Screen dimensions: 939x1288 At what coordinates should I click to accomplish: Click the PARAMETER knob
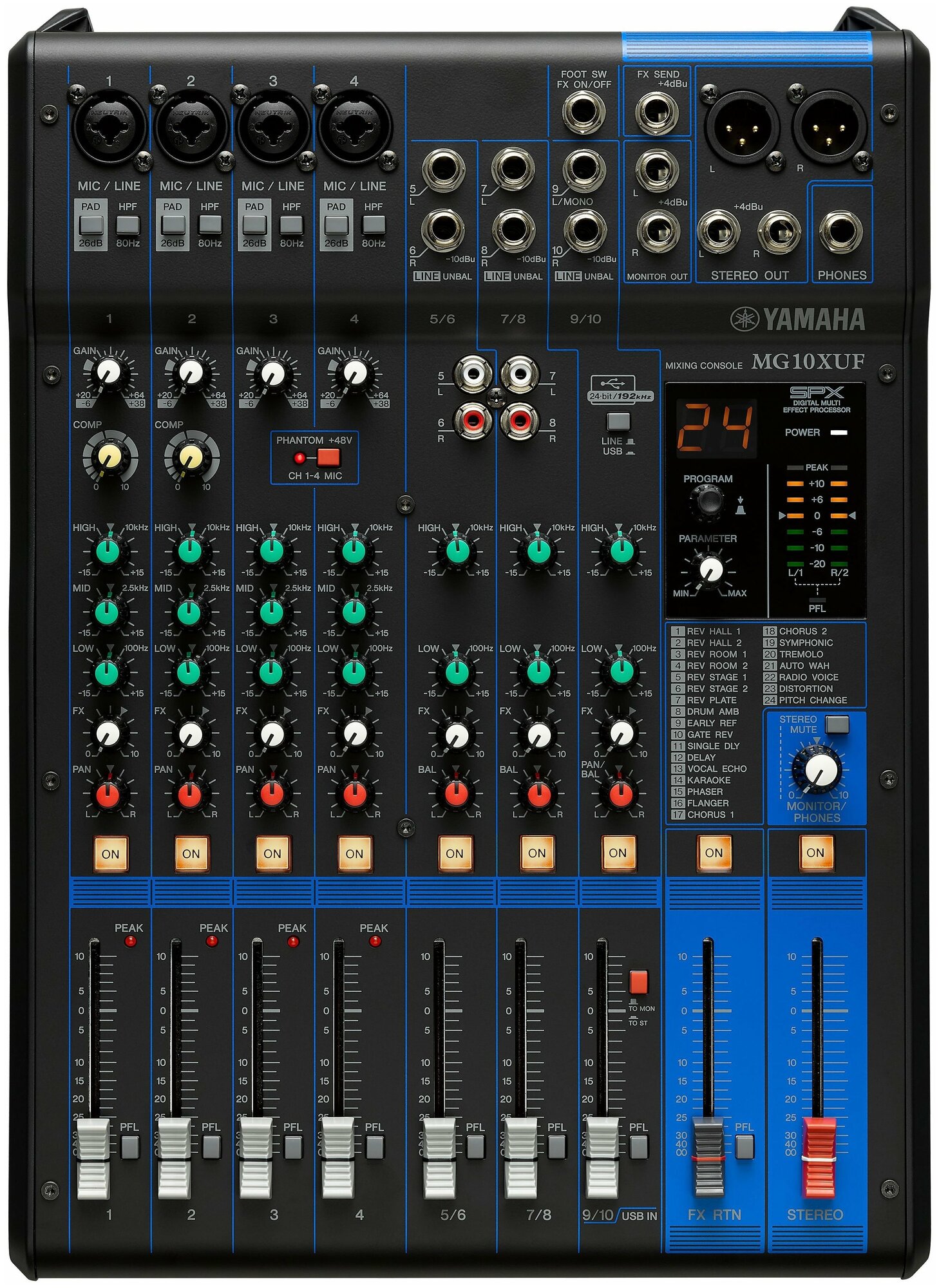pyautogui.click(x=710, y=570)
